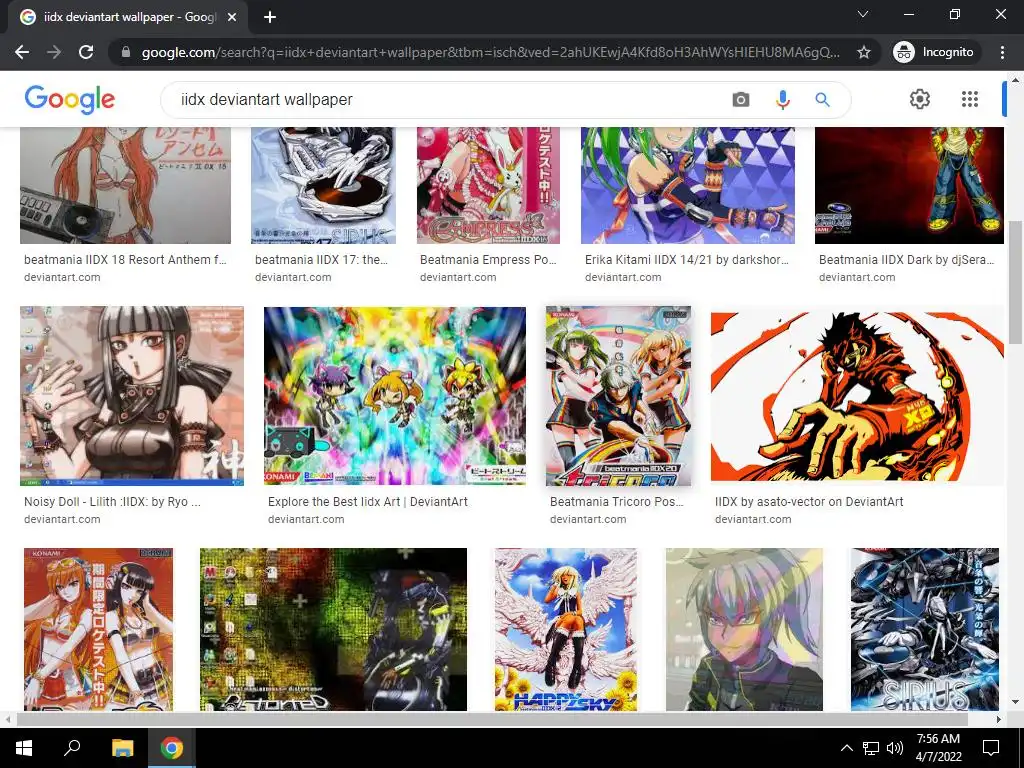Click 'Erika Kitami IIDX 14/21 by darkshor...' title

click(686, 260)
